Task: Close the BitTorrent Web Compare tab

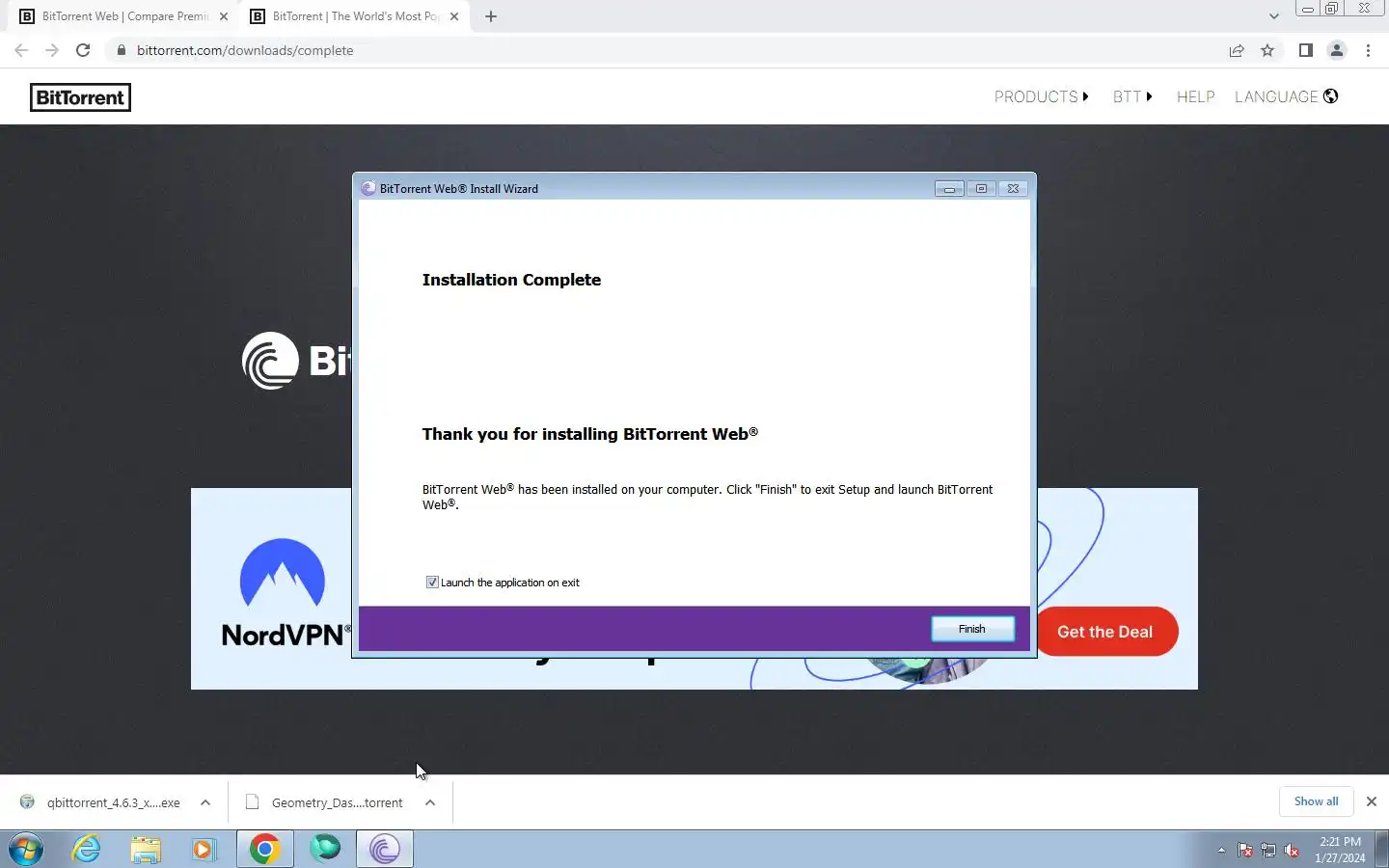Action: [224, 16]
